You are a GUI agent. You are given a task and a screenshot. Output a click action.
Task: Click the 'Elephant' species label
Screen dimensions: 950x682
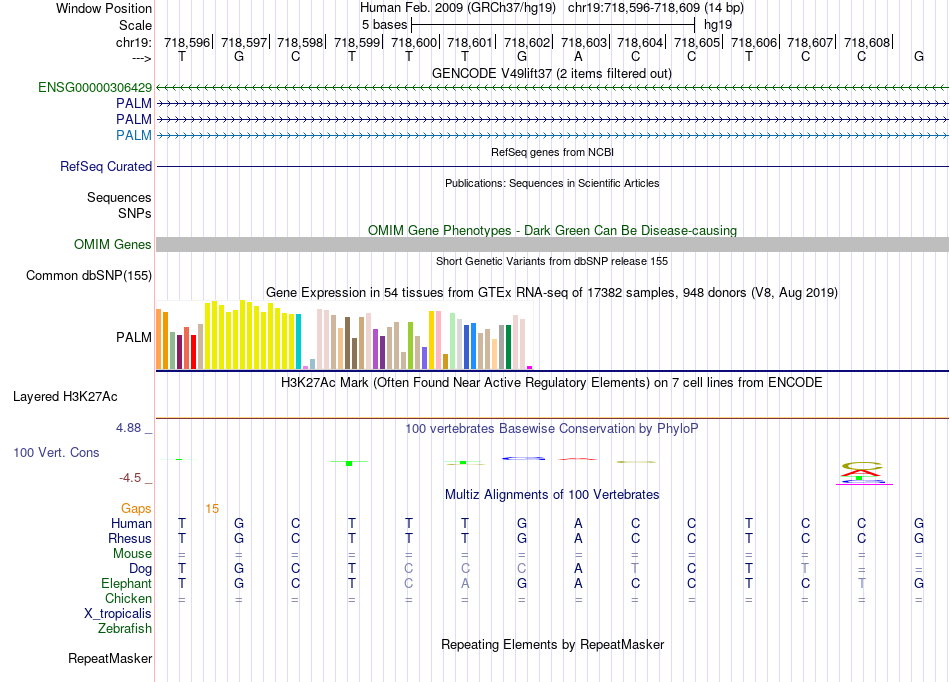(126, 583)
